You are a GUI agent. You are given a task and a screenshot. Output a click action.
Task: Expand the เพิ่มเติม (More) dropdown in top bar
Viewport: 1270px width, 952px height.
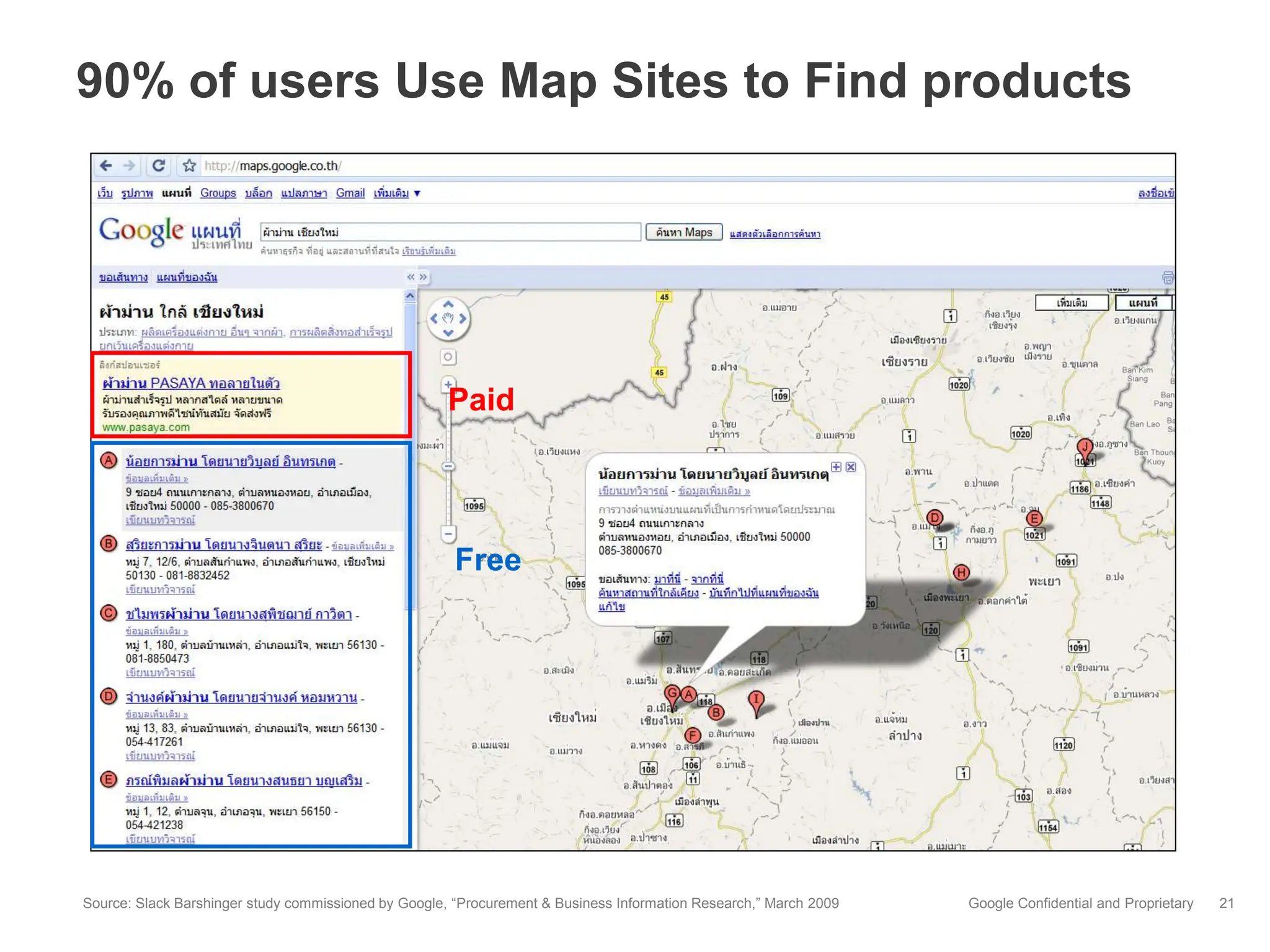[397, 193]
